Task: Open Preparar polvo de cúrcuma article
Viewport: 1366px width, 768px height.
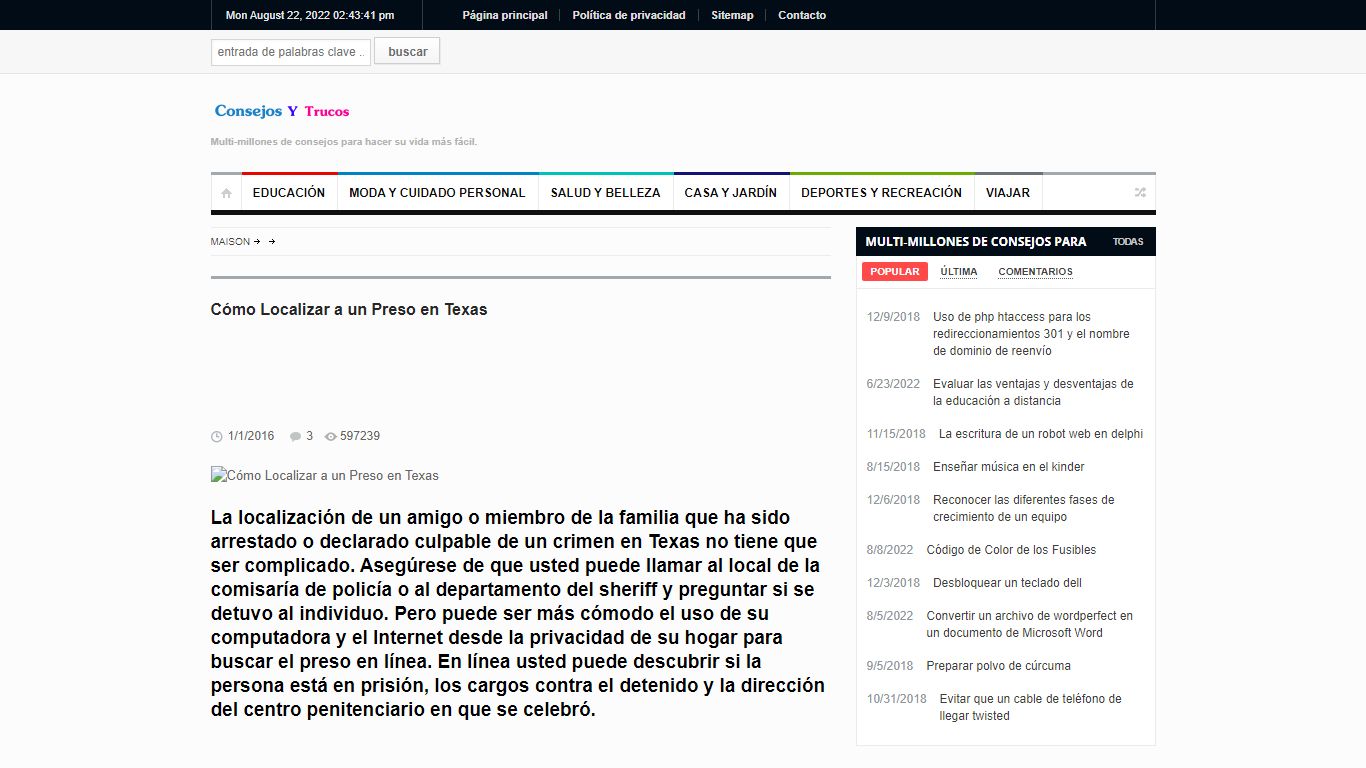Action: pyautogui.click(x=998, y=666)
